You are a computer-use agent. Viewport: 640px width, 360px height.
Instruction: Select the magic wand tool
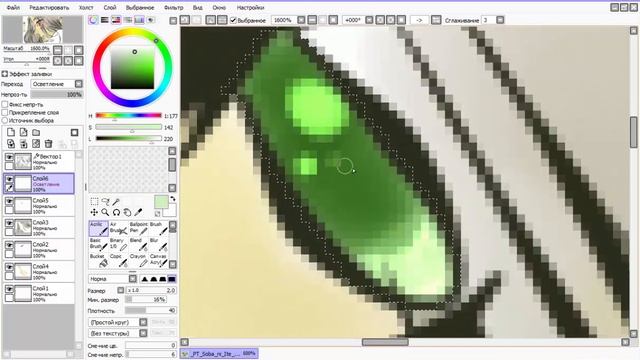pyautogui.click(x=116, y=202)
